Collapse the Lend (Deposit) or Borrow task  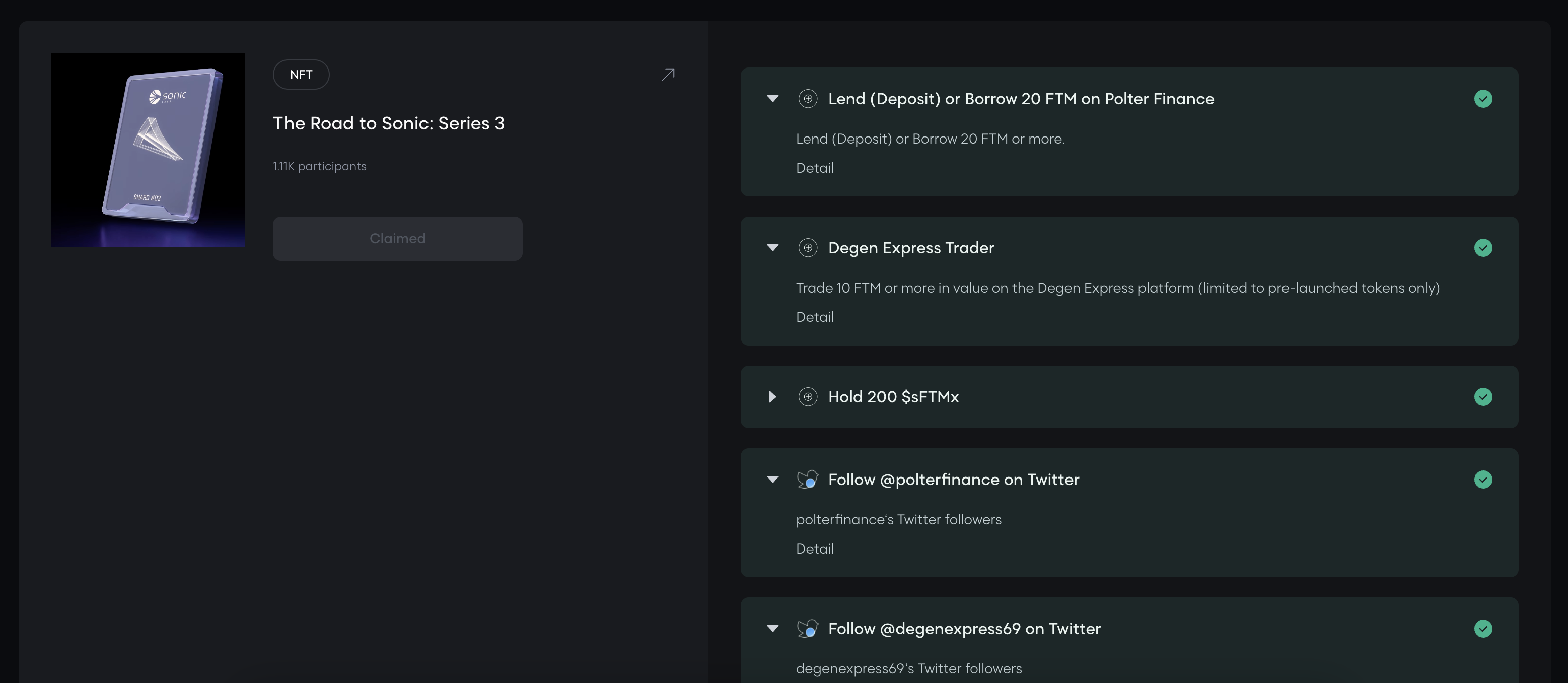[x=772, y=99]
